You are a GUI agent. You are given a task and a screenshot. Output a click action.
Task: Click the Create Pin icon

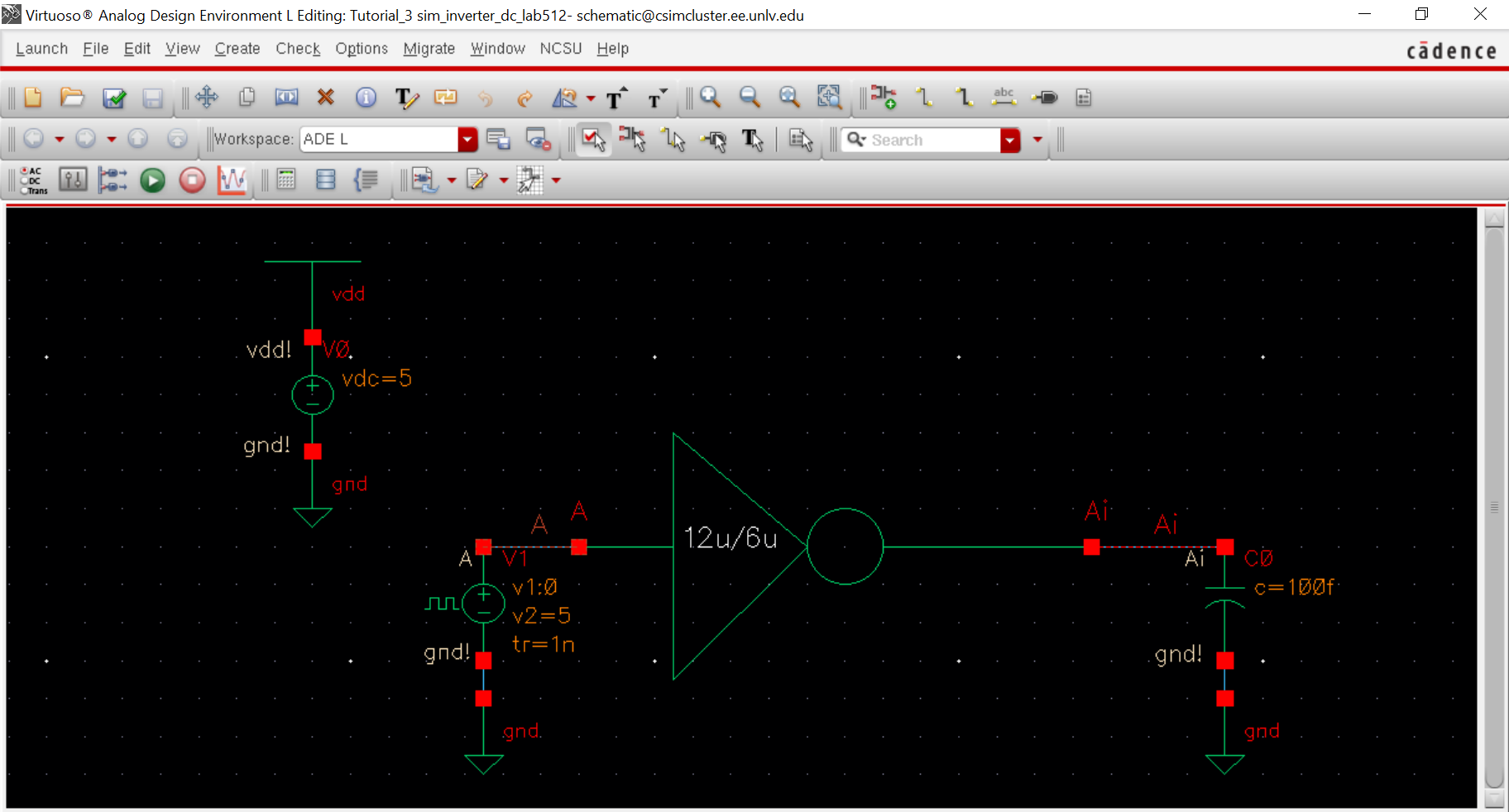pos(1045,98)
